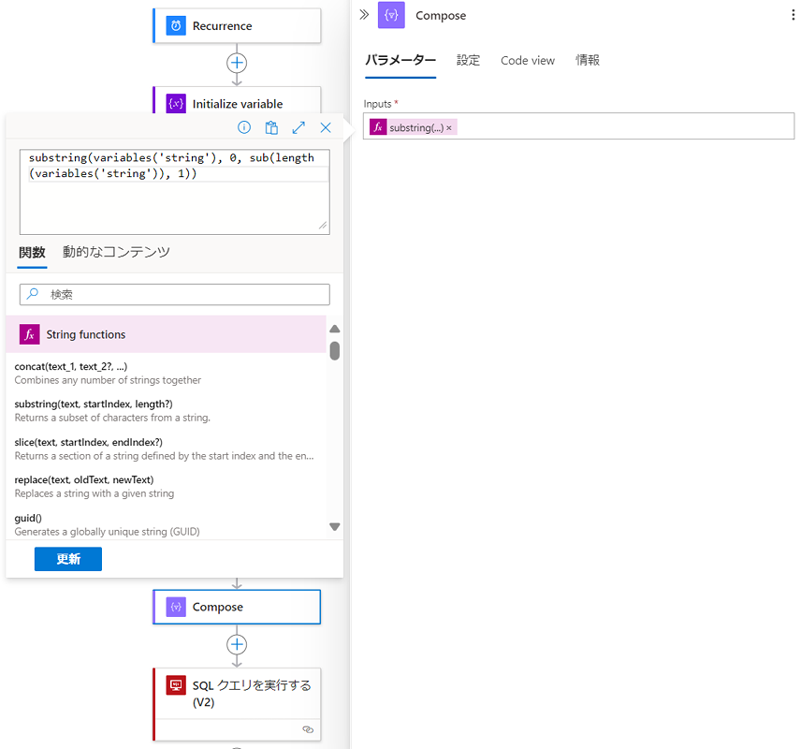Collapse the Compose side panel with the chevrons

[x=364, y=15]
